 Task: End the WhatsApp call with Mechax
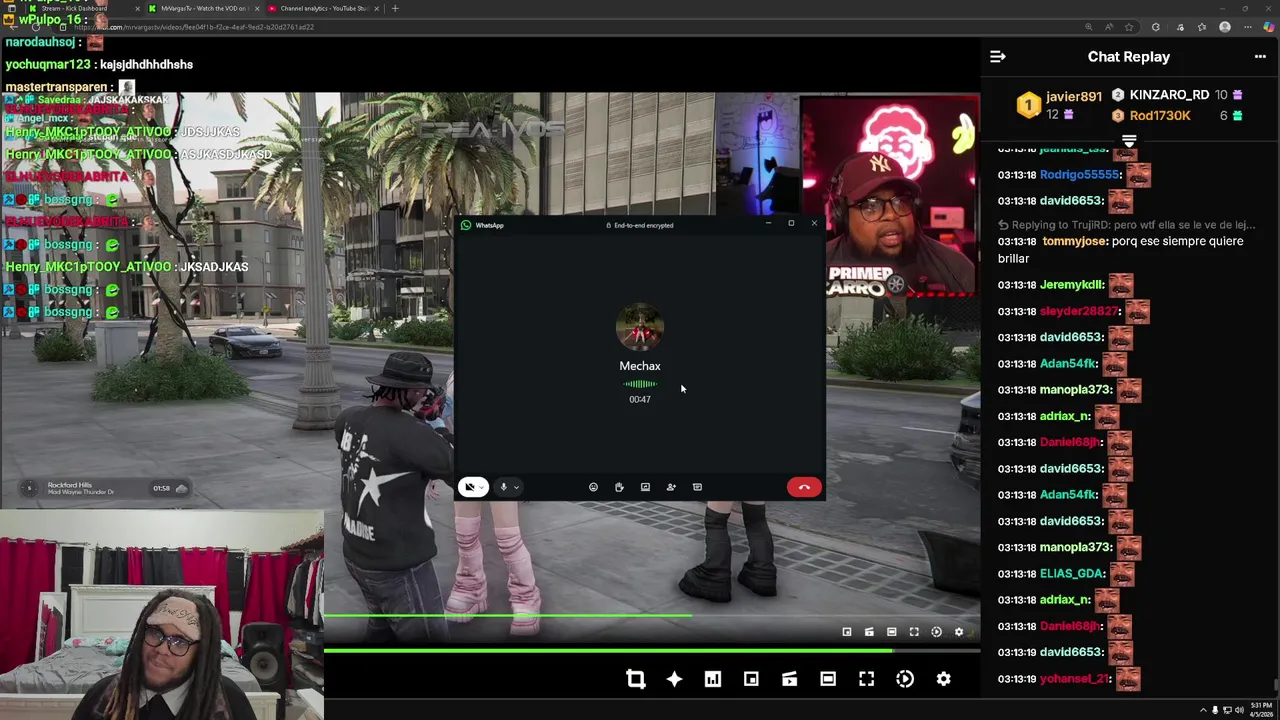tap(804, 487)
